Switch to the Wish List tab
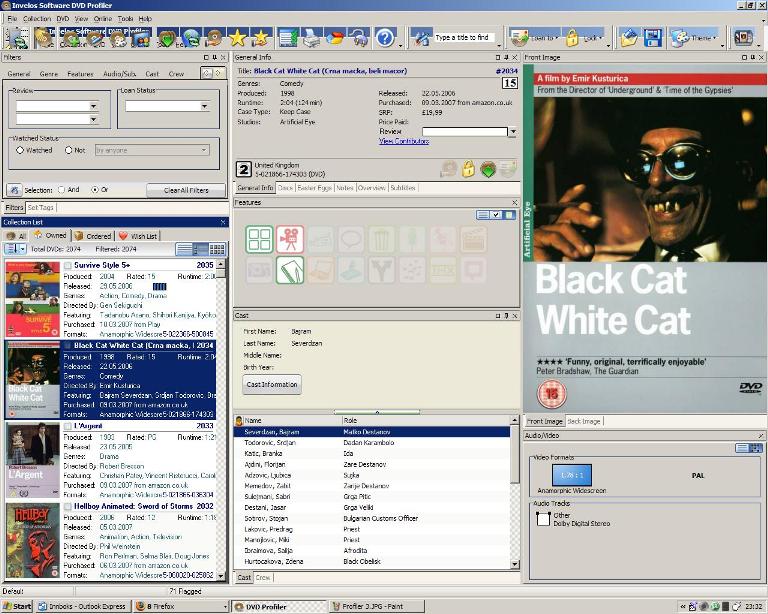Screen dimensions: 768x614 [x=138, y=236]
